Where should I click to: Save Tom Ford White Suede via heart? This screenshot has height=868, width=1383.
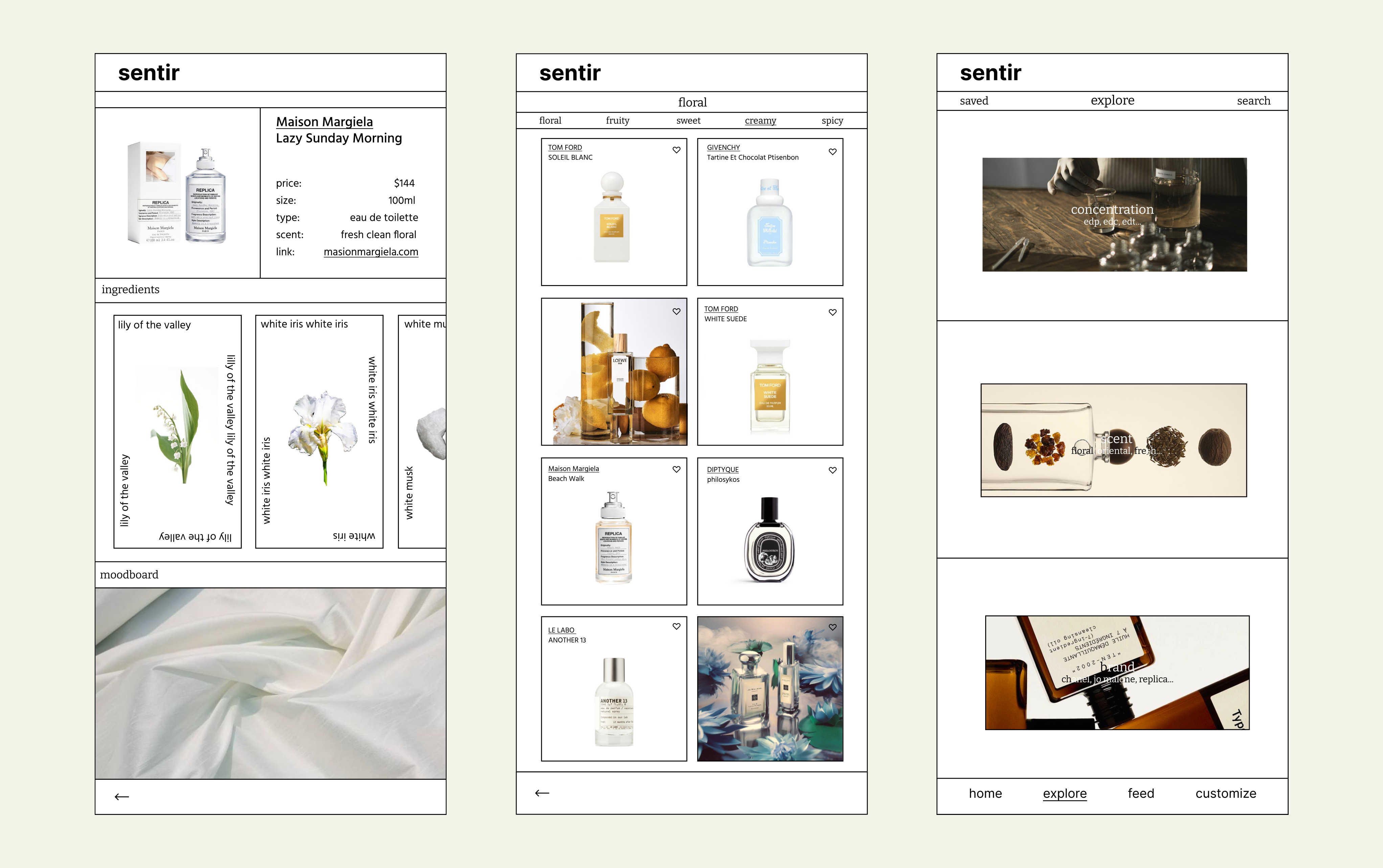(832, 313)
